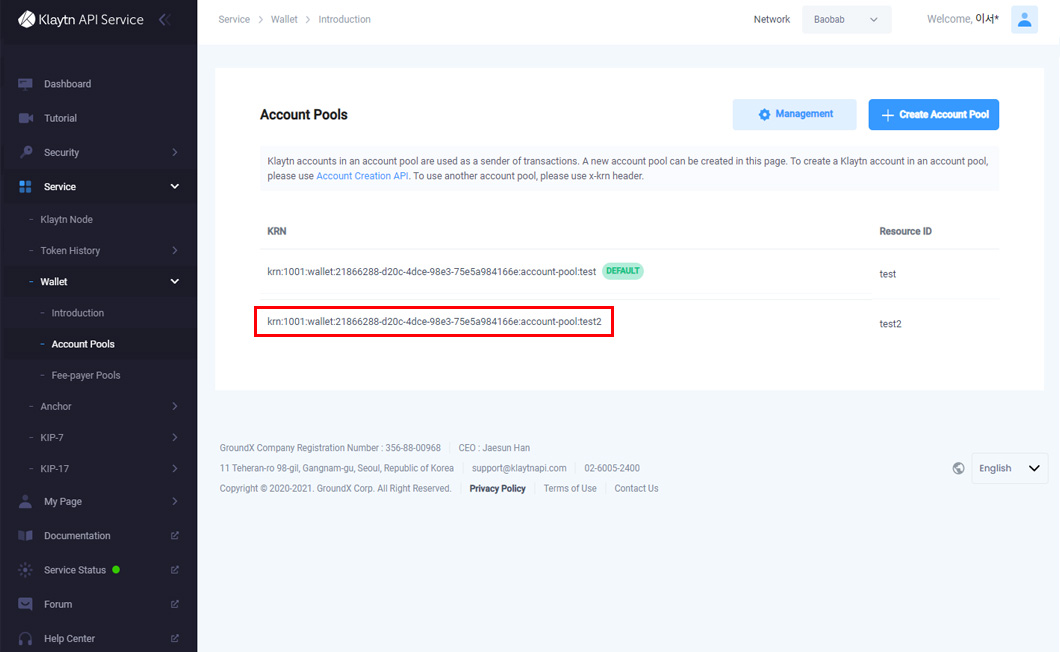Collapse the sidebar with double-arrow icon
The width and height of the screenshot is (1060, 652).
pyautogui.click(x=164, y=20)
